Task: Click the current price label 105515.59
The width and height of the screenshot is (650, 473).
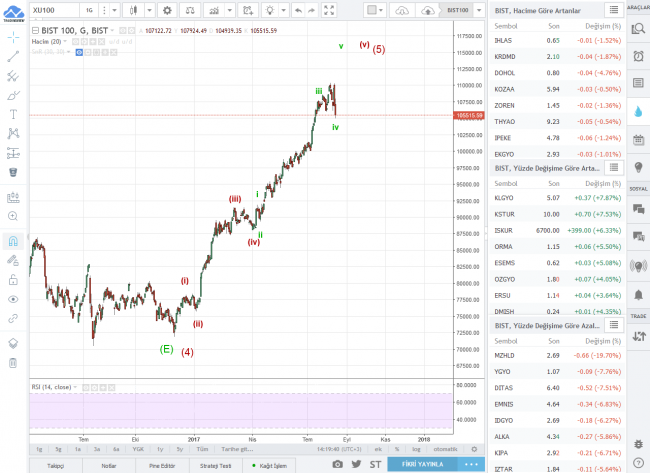Action: click(x=469, y=115)
